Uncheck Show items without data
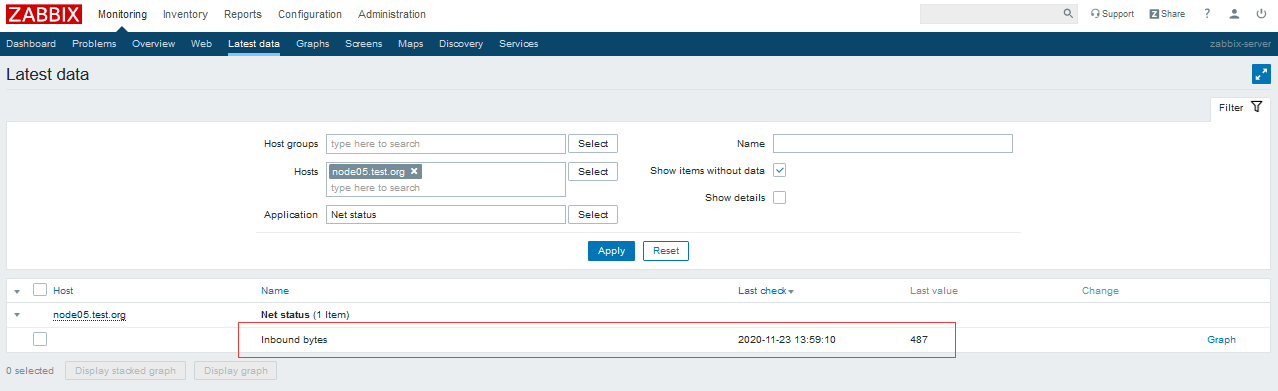This screenshot has height=391, width=1278. pyautogui.click(x=780, y=170)
